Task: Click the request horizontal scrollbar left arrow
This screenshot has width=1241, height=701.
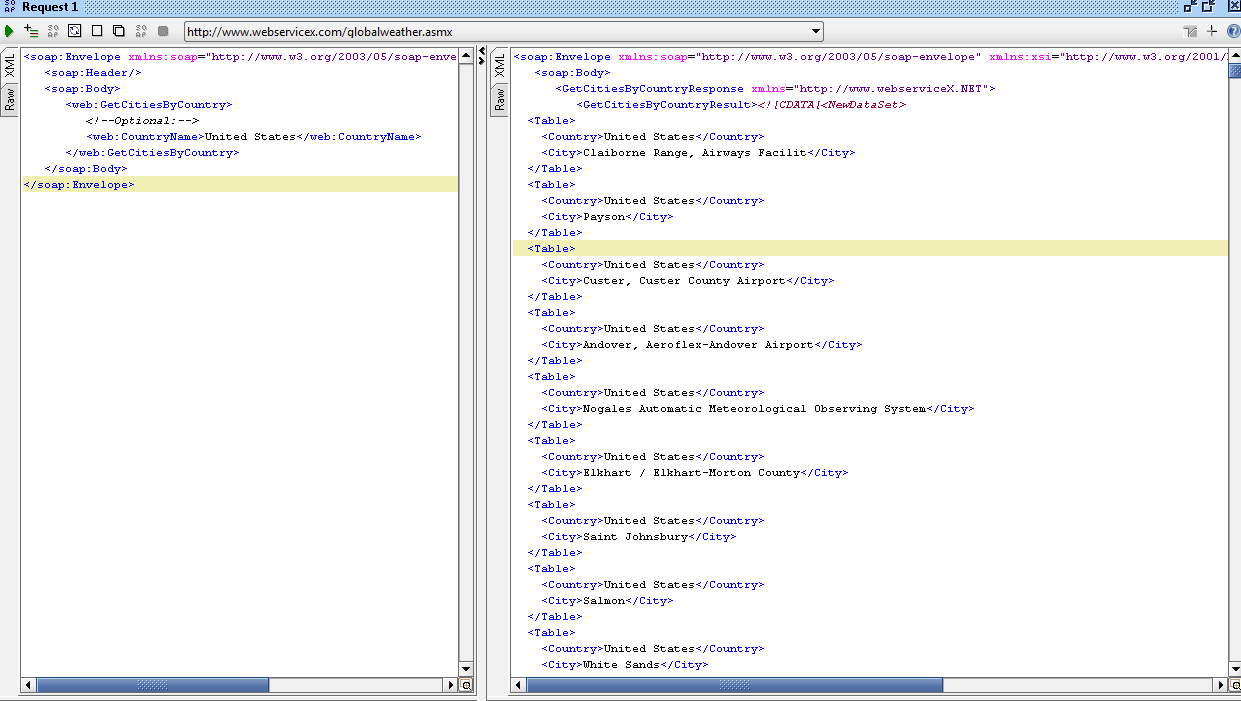Action: tap(28, 686)
